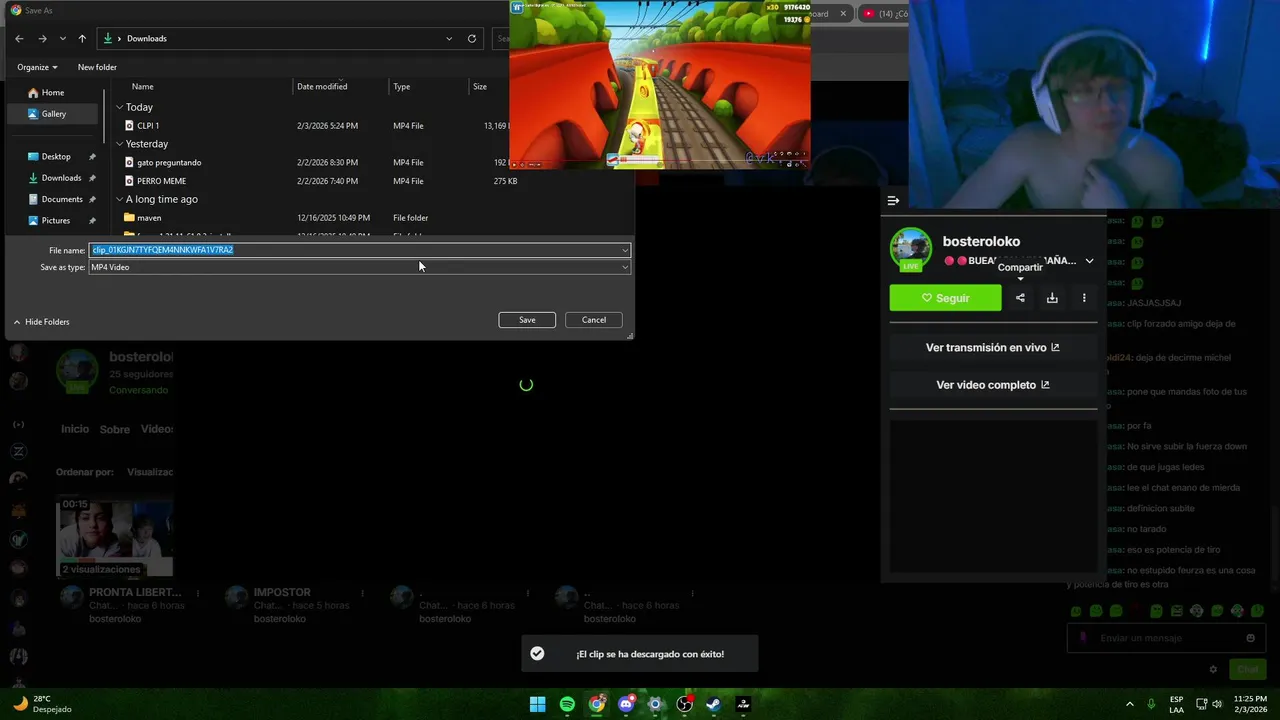Image resolution: width=1280 pixels, height=720 pixels.
Task: Click the bosteroloko channel avatar
Action: 911,249
